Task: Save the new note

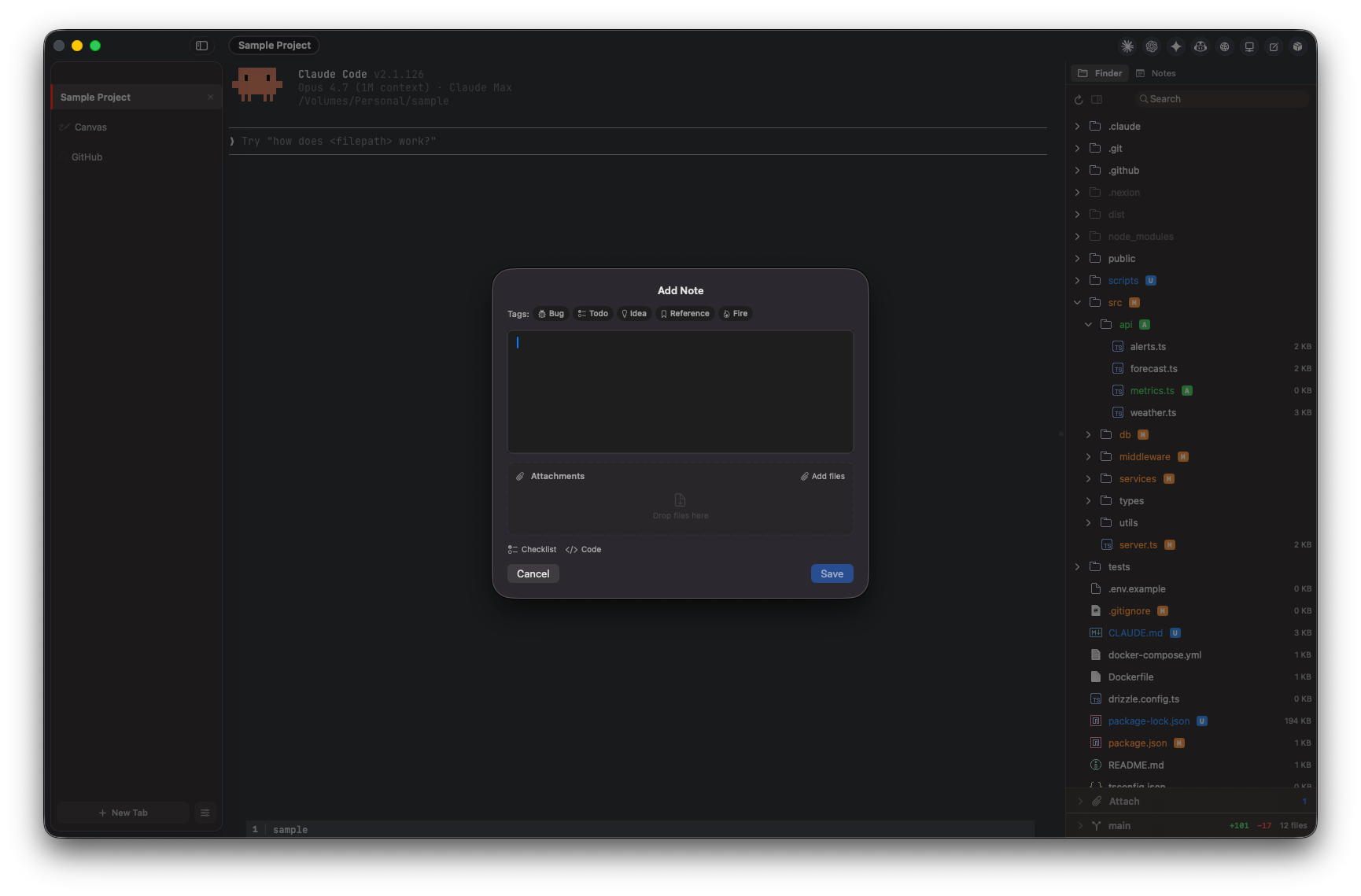Action: pos(832,573)
